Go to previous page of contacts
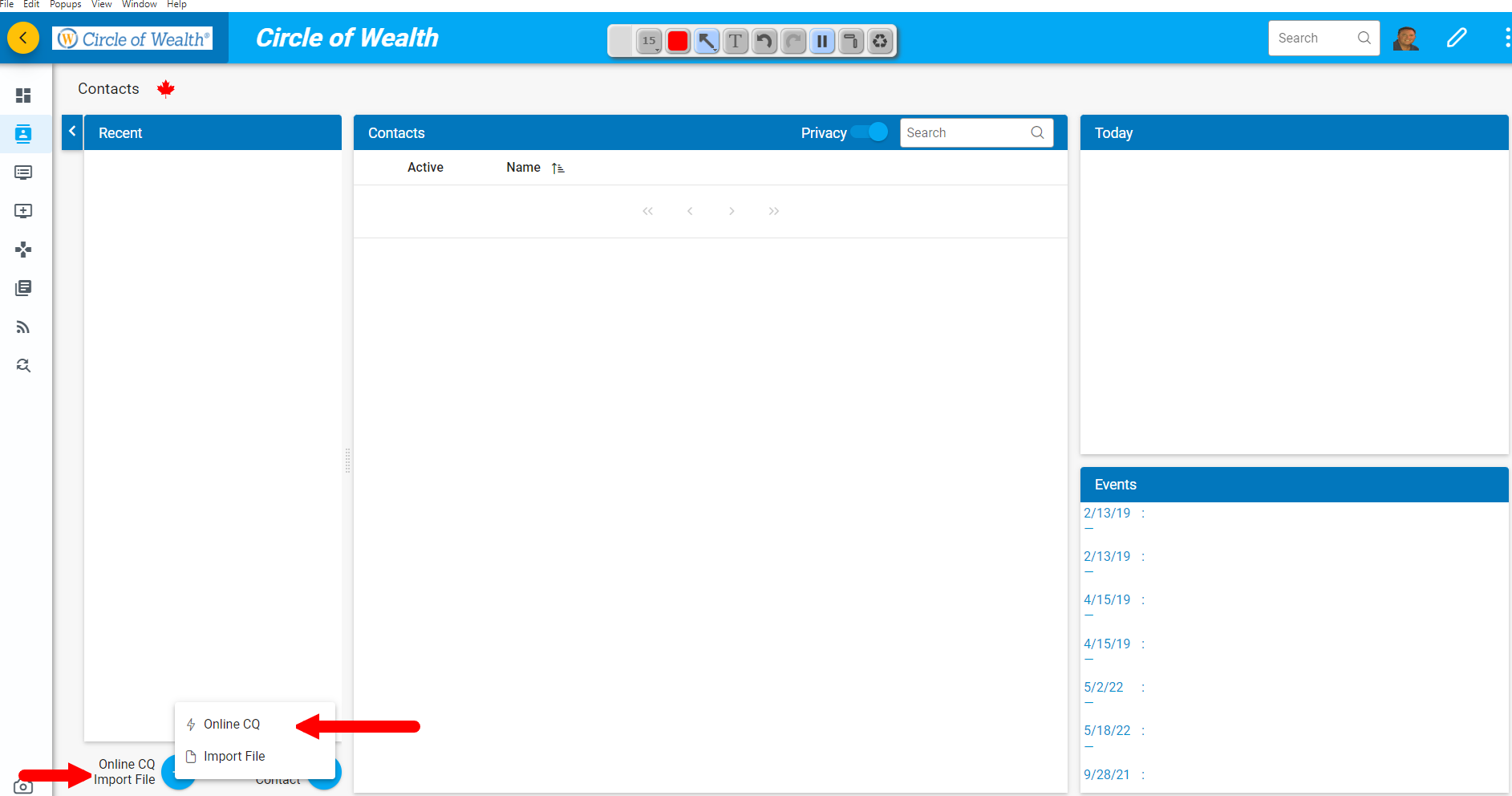 point(690,211)
